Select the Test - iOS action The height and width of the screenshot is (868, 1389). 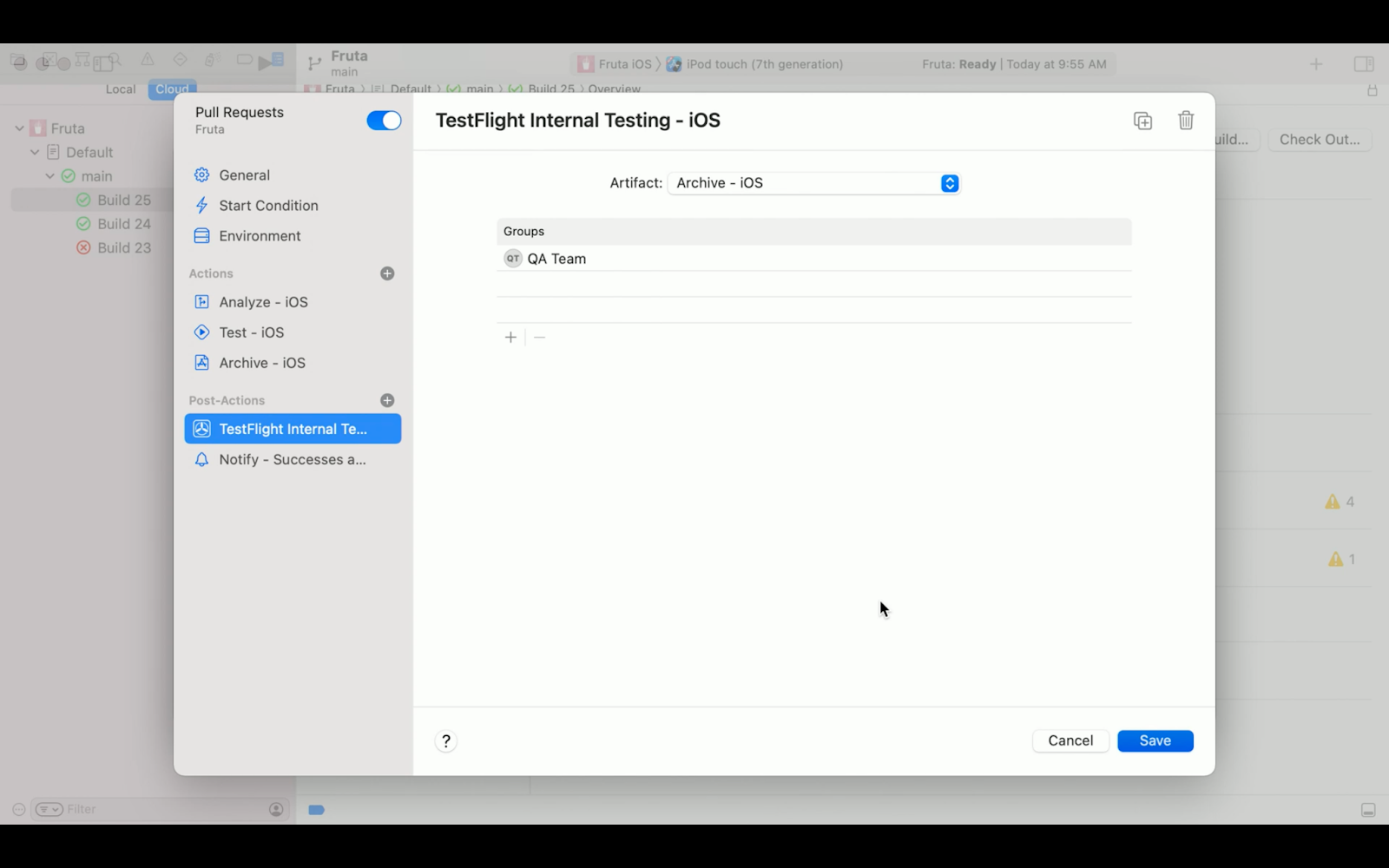293,332
